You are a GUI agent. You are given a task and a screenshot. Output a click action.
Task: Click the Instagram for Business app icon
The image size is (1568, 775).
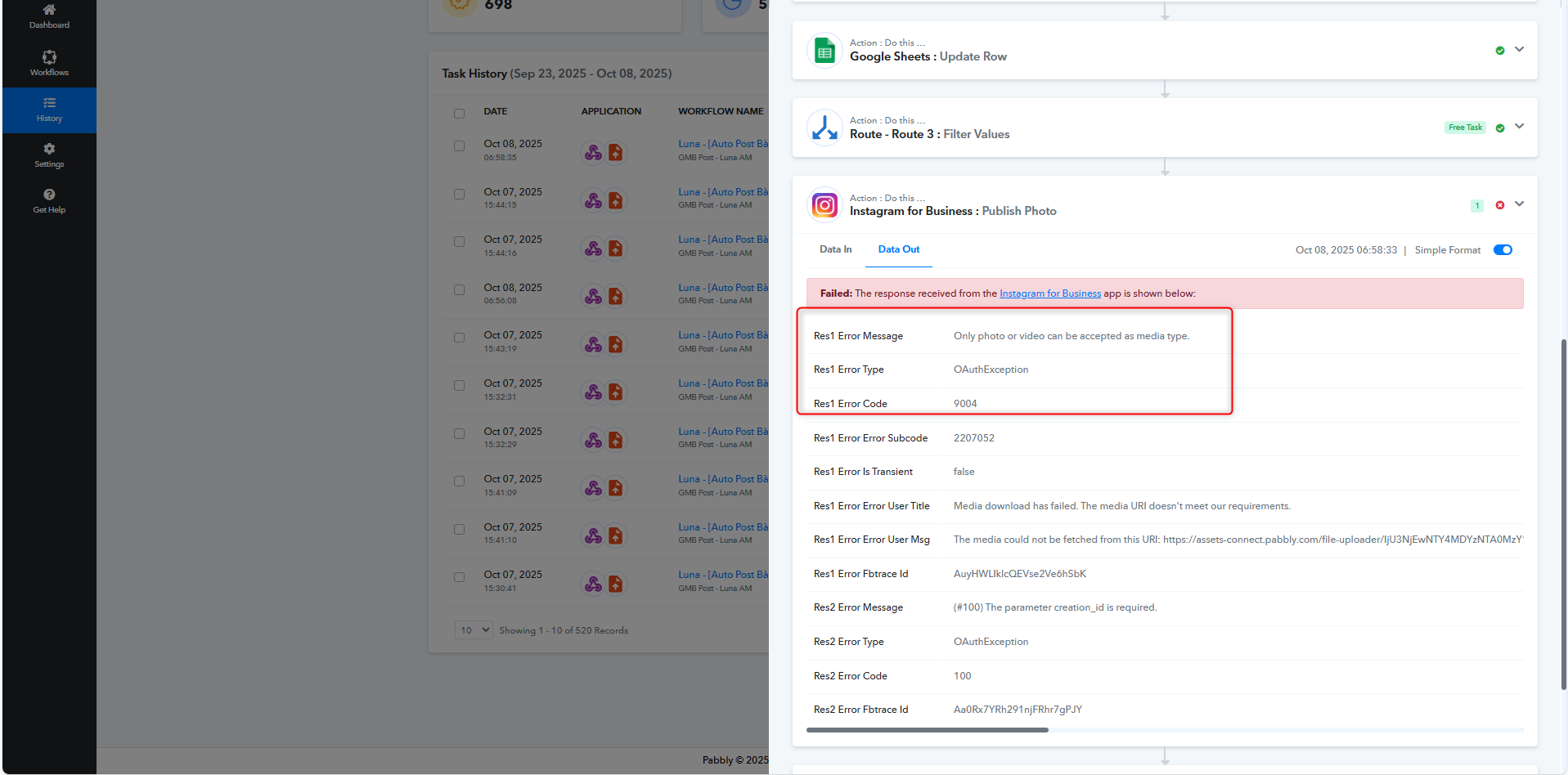(824, 205)
